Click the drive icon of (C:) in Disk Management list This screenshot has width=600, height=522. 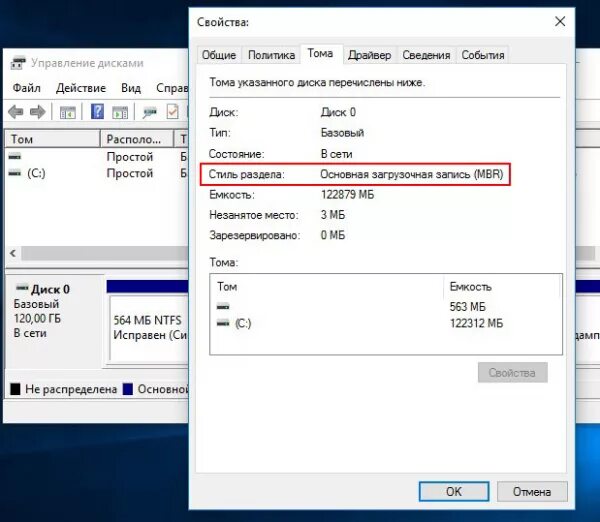coord(15,173)
